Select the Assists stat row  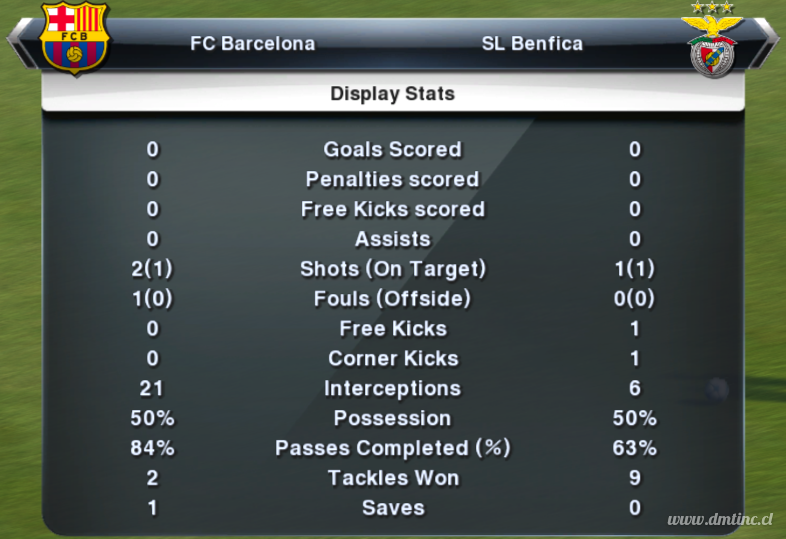(392, 239)
